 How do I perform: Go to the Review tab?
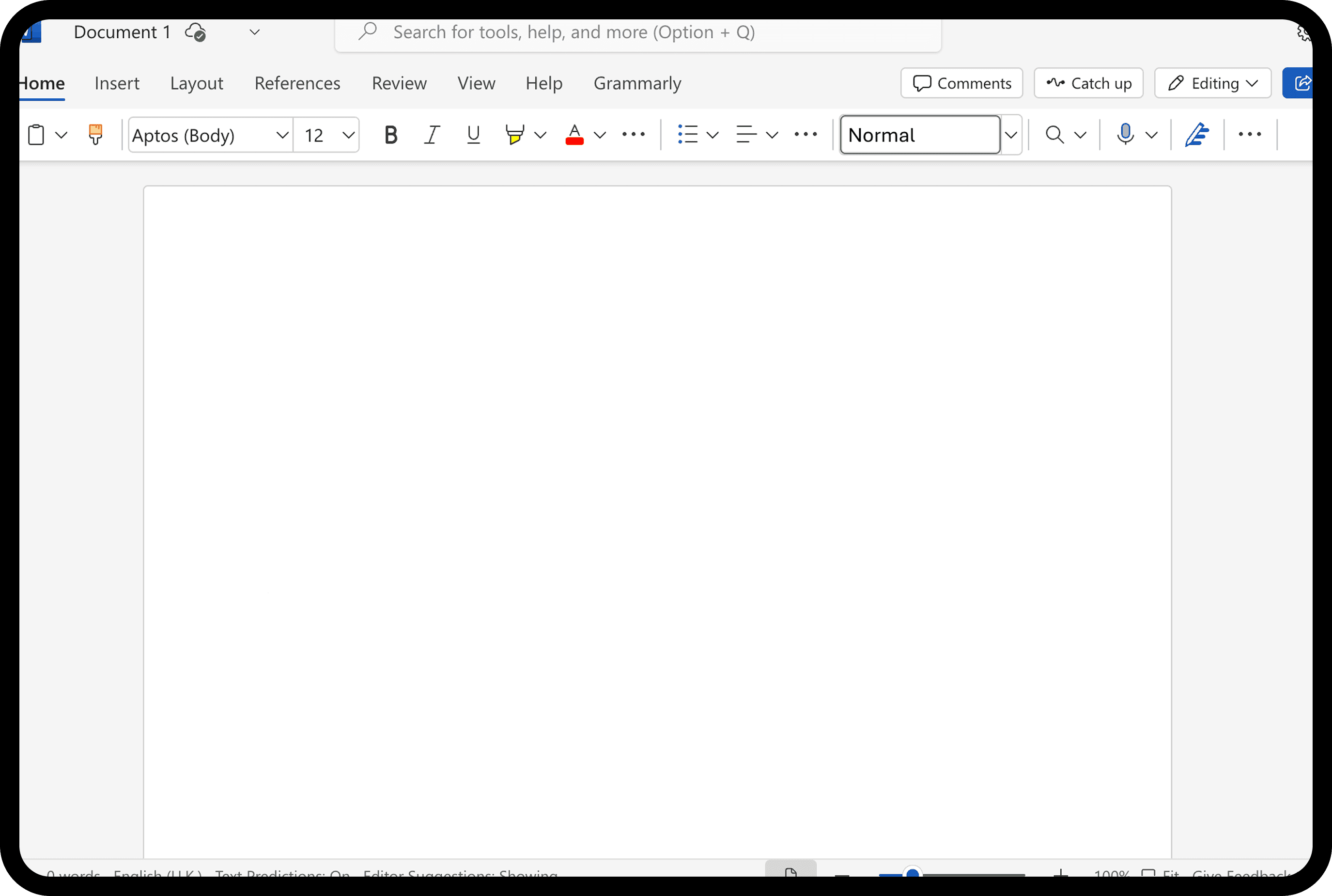pyautogui.click(x=399, y=83)
